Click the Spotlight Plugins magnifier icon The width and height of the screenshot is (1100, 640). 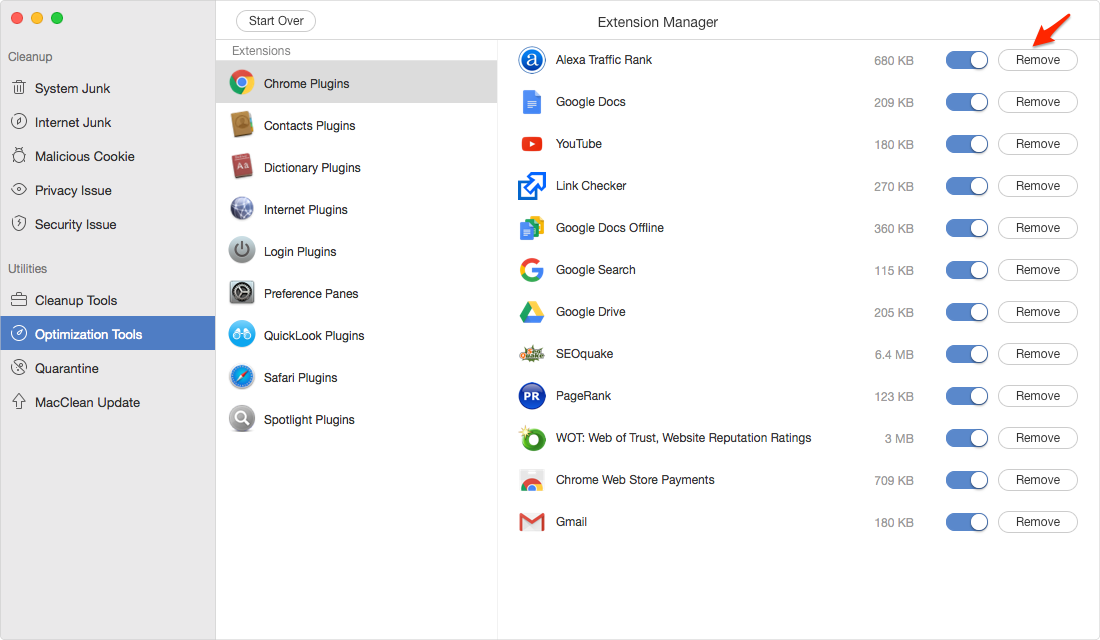click(241, 419)
